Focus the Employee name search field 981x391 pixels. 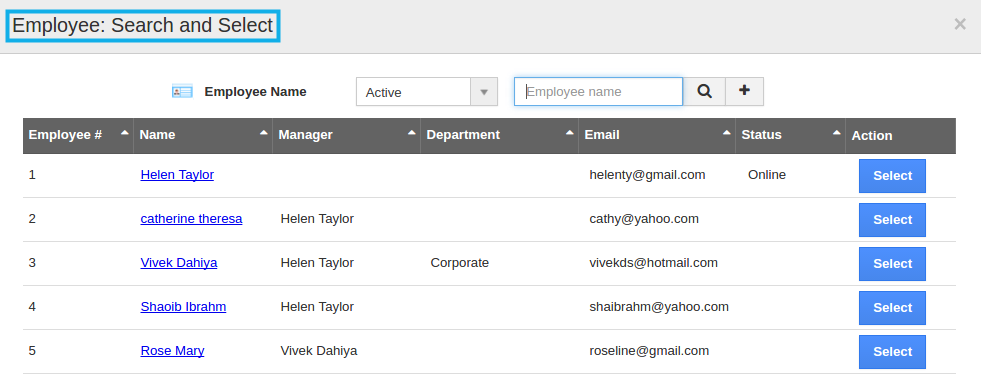[x=598, y=91]
